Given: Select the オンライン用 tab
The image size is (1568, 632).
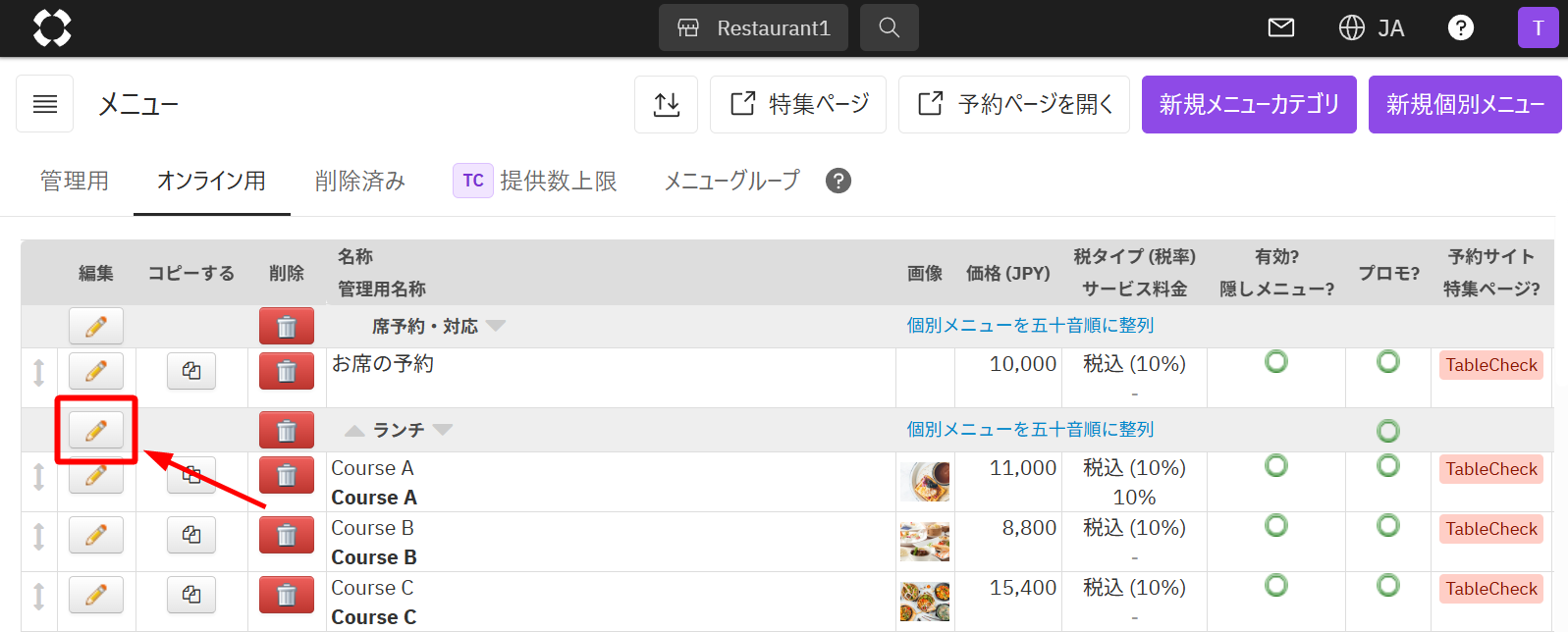Looking at the screenshot, I should [x=211, y=181].
